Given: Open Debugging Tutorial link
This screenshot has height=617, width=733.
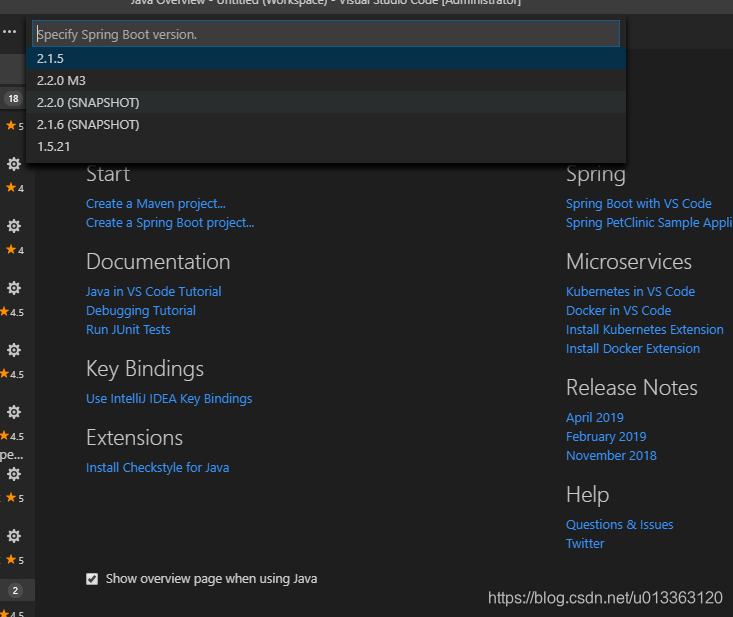Looking at the screenshot, I should click(141, 311).
